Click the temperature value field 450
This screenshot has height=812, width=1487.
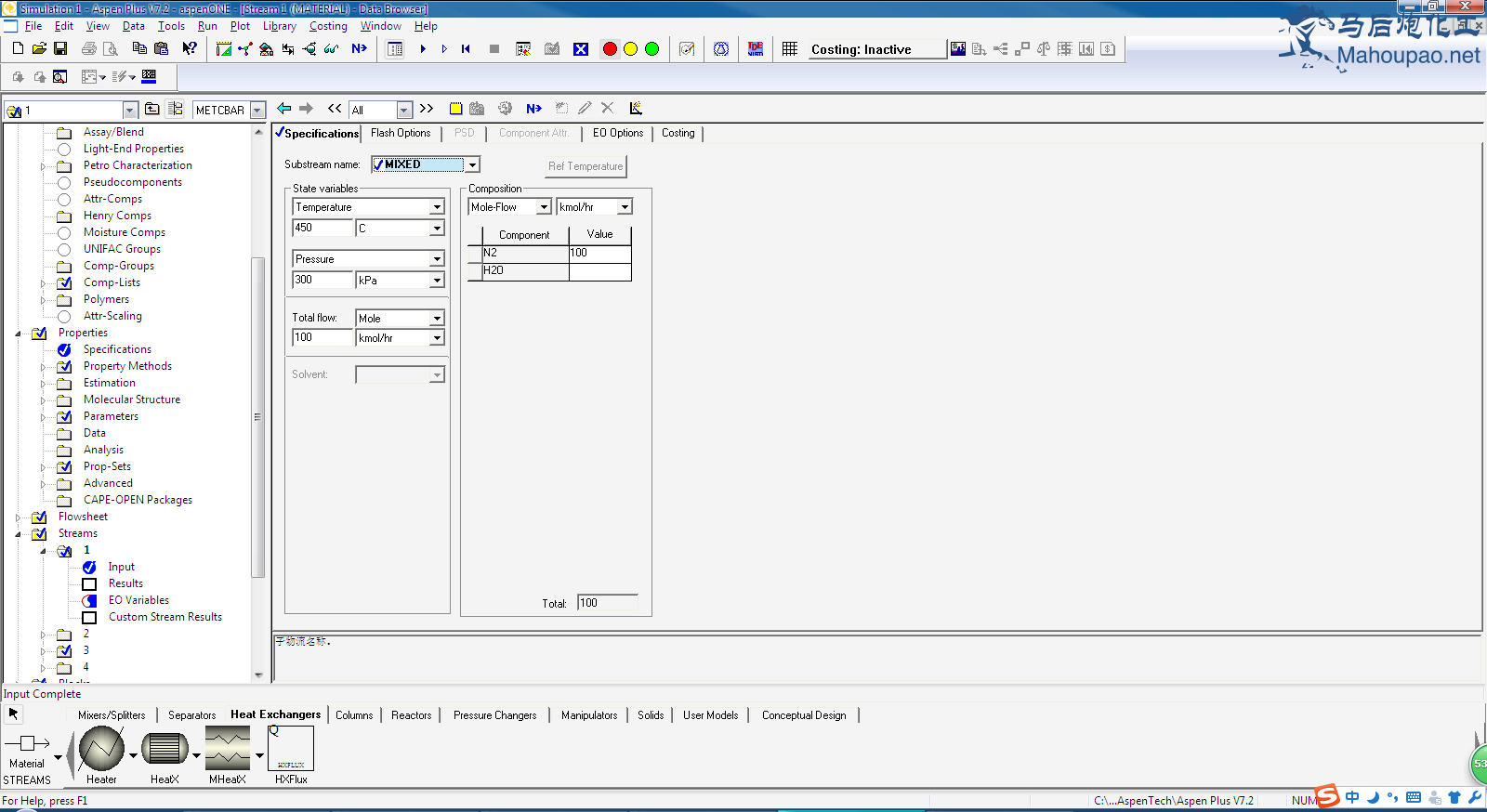click(x=322, y=228)
